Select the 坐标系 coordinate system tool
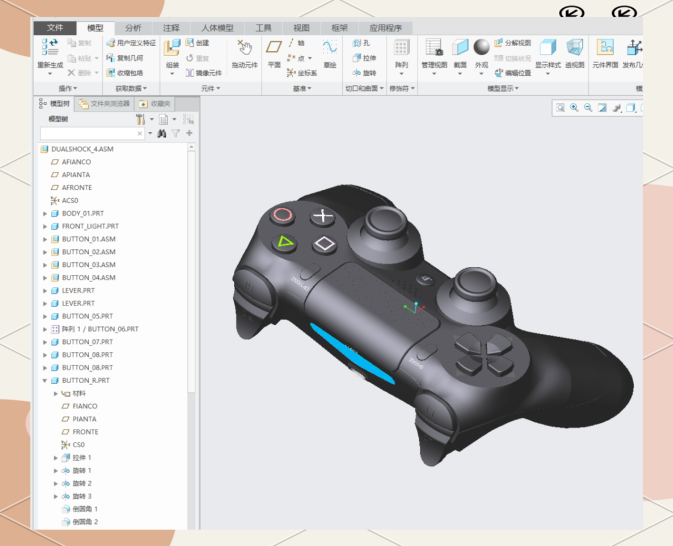The height and width of the screenshot is (546, 673). [x=302, y=73]
